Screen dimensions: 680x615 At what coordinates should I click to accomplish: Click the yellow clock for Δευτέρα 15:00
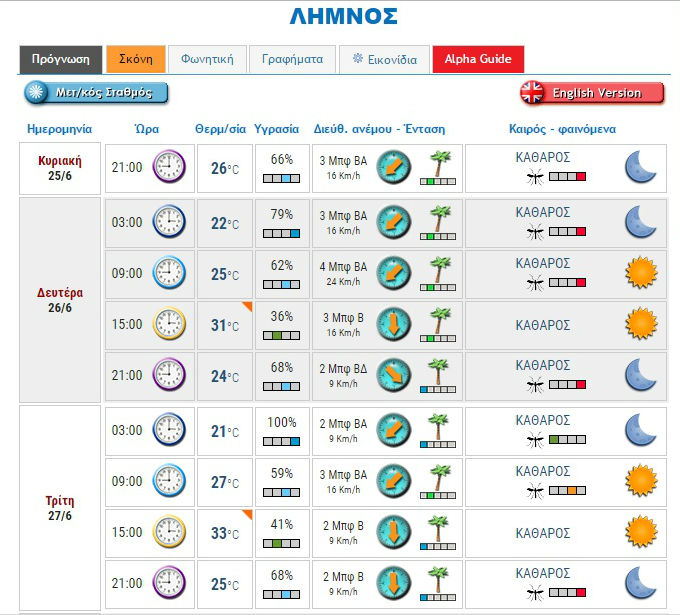[x=169, y=324]
